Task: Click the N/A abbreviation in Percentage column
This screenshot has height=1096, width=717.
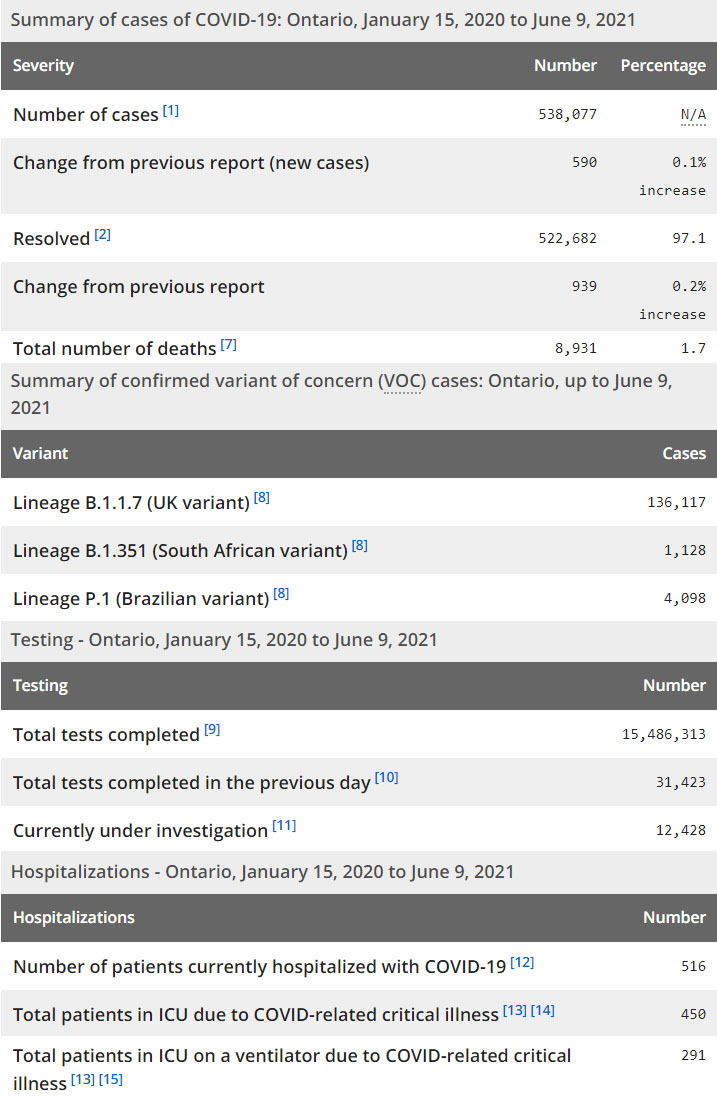Action: point(693,114)
